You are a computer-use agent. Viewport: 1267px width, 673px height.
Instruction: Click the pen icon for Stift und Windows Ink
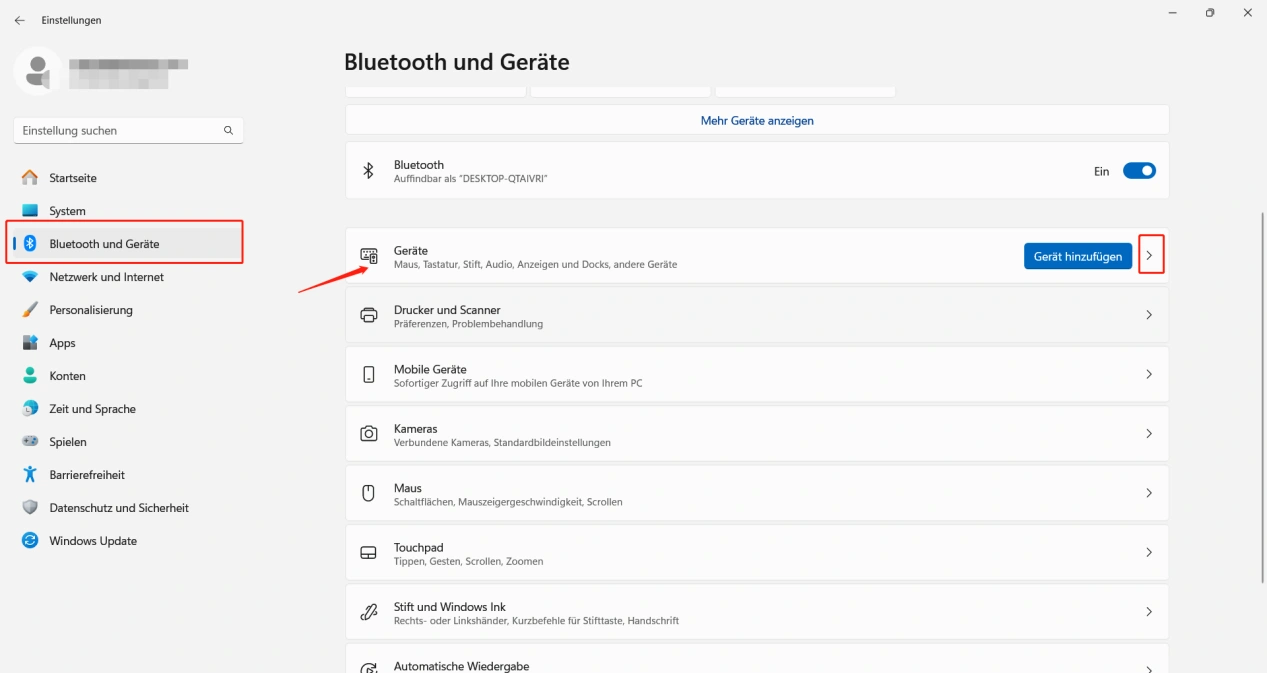point(369,612)
